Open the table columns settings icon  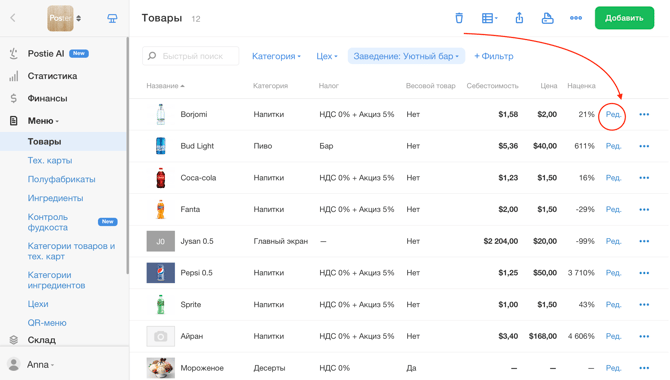(489, 18)
